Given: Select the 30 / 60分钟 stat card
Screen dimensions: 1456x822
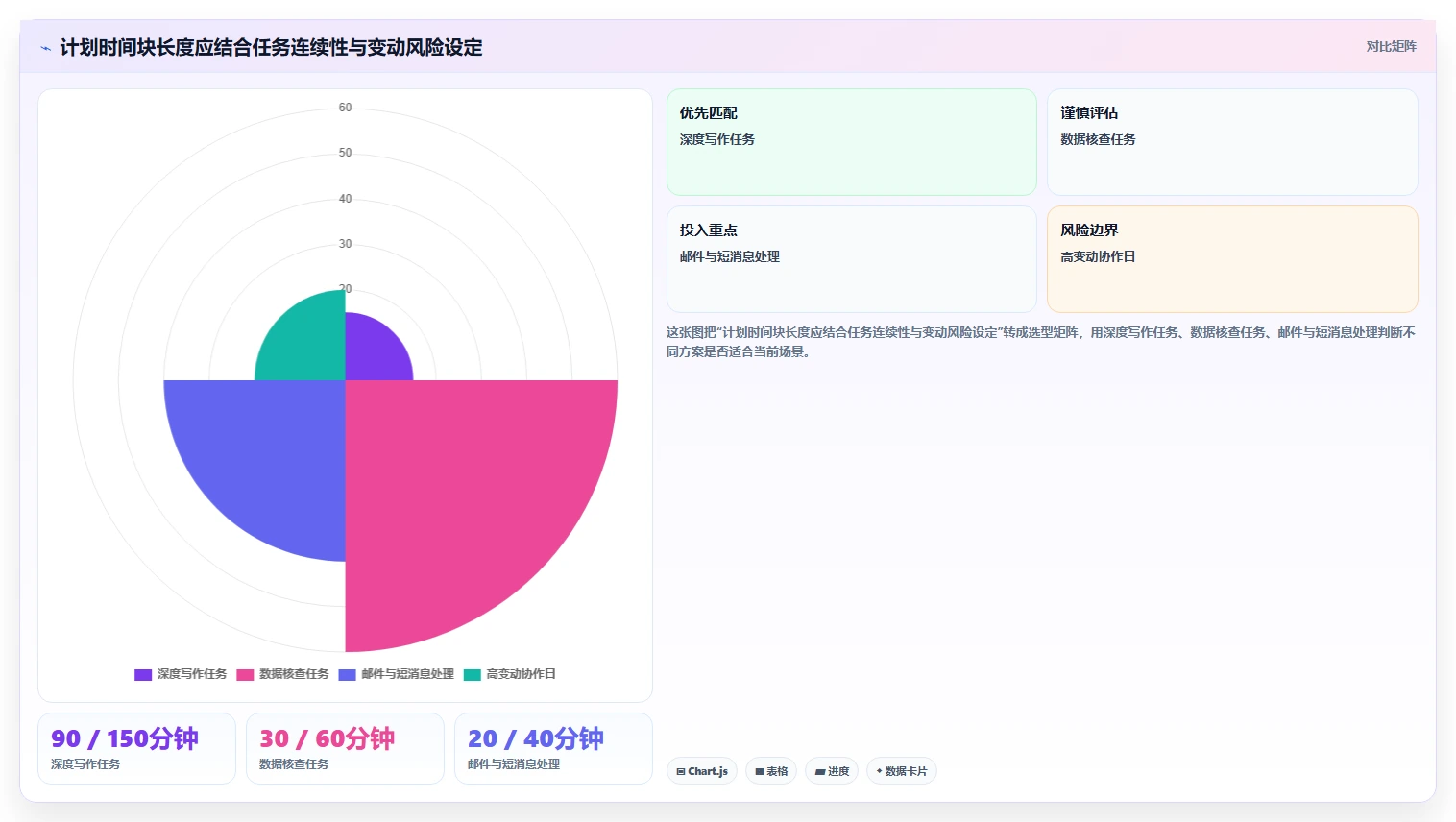Looking at the screenshot, I should click(345, 748).
